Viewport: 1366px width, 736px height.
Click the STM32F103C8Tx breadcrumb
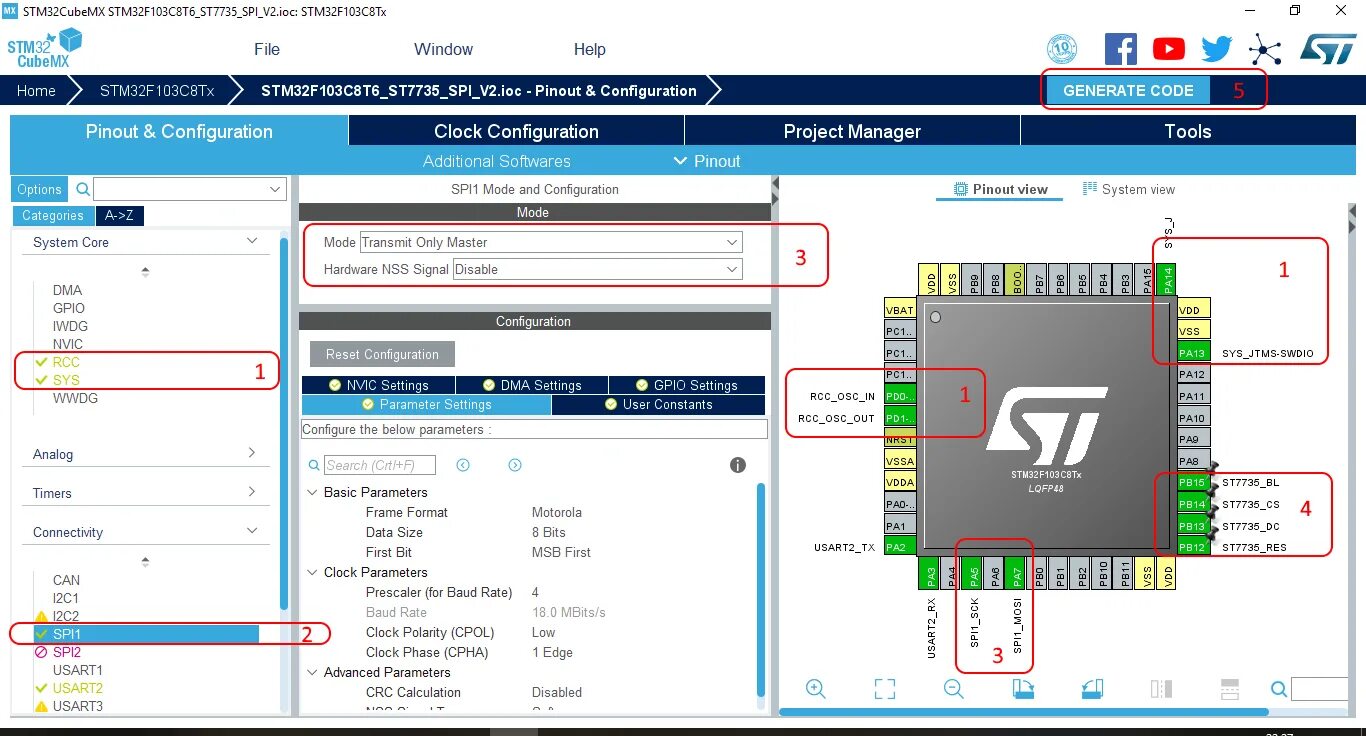(x=157, y=90)
